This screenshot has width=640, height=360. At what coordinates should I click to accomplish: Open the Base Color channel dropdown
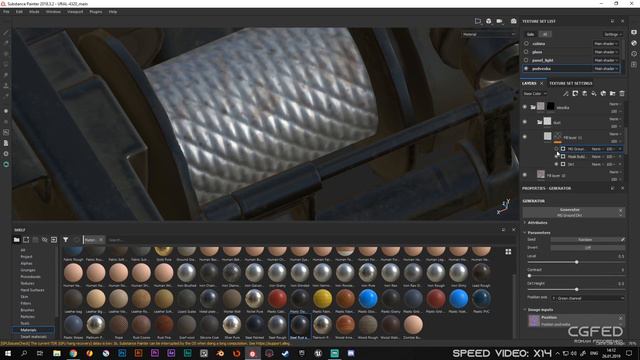coord(535,93)
